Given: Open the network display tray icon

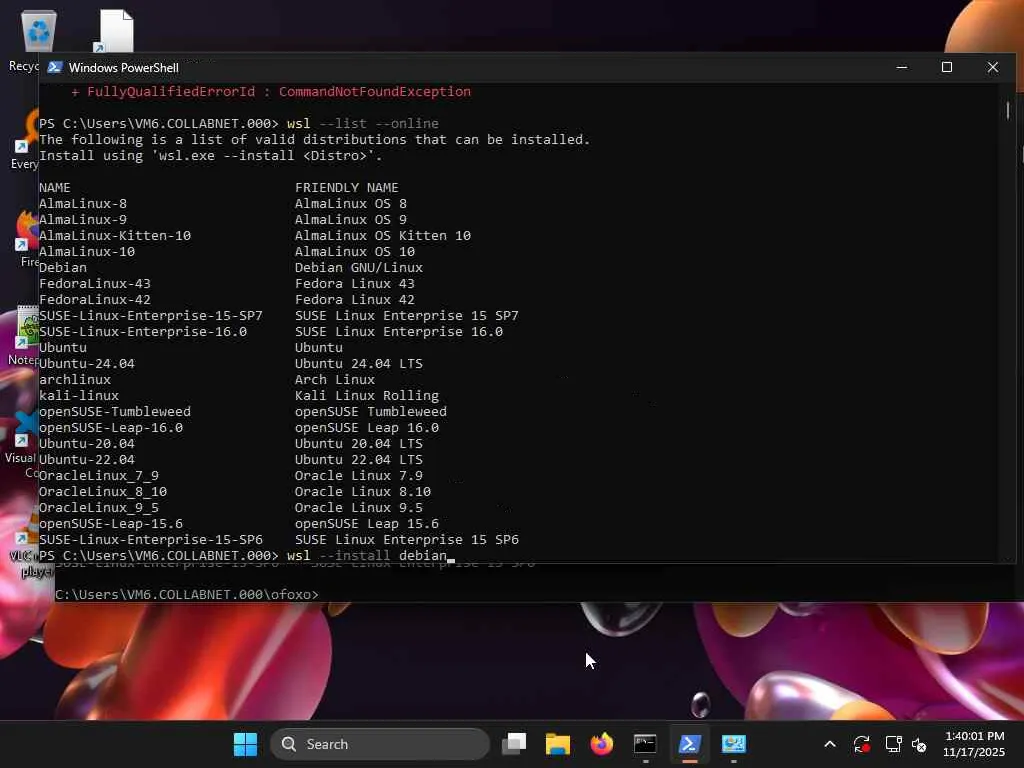Looking at the screenshot, I should pos(893,744).
